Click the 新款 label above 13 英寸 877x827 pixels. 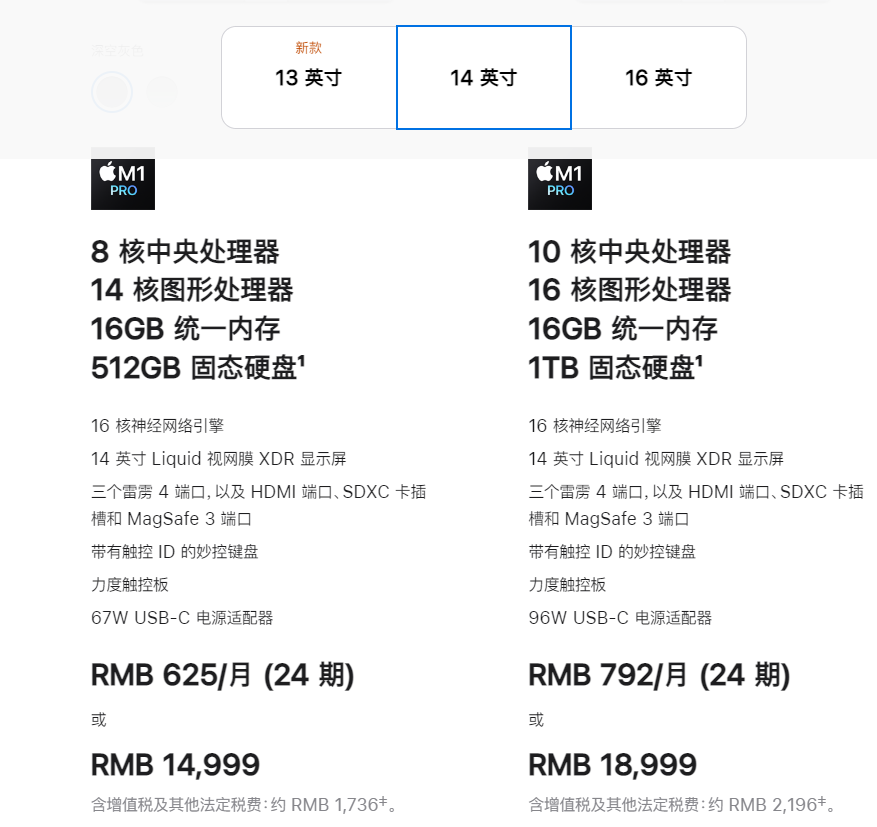(309, 48)
